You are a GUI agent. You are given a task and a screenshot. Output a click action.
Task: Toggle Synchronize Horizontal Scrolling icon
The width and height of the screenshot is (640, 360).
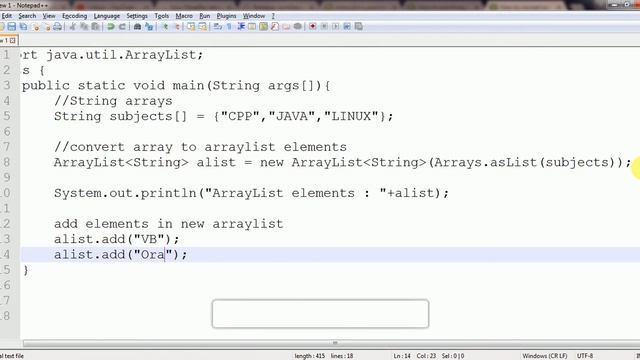tap(202, 27)
